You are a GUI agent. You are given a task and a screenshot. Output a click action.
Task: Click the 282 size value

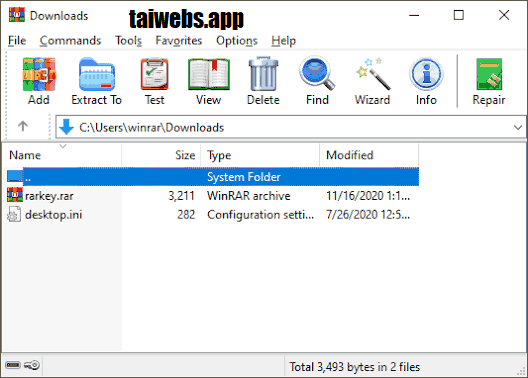[x=186, y=215]
